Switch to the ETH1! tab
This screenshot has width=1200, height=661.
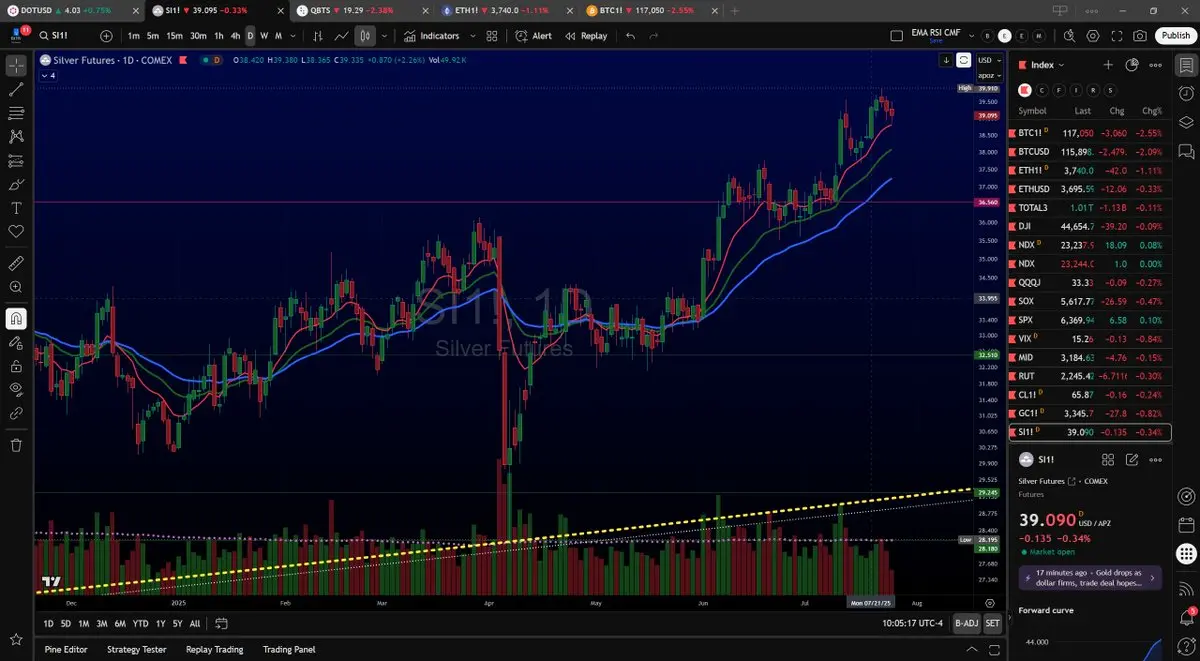[x=505, y=10]
